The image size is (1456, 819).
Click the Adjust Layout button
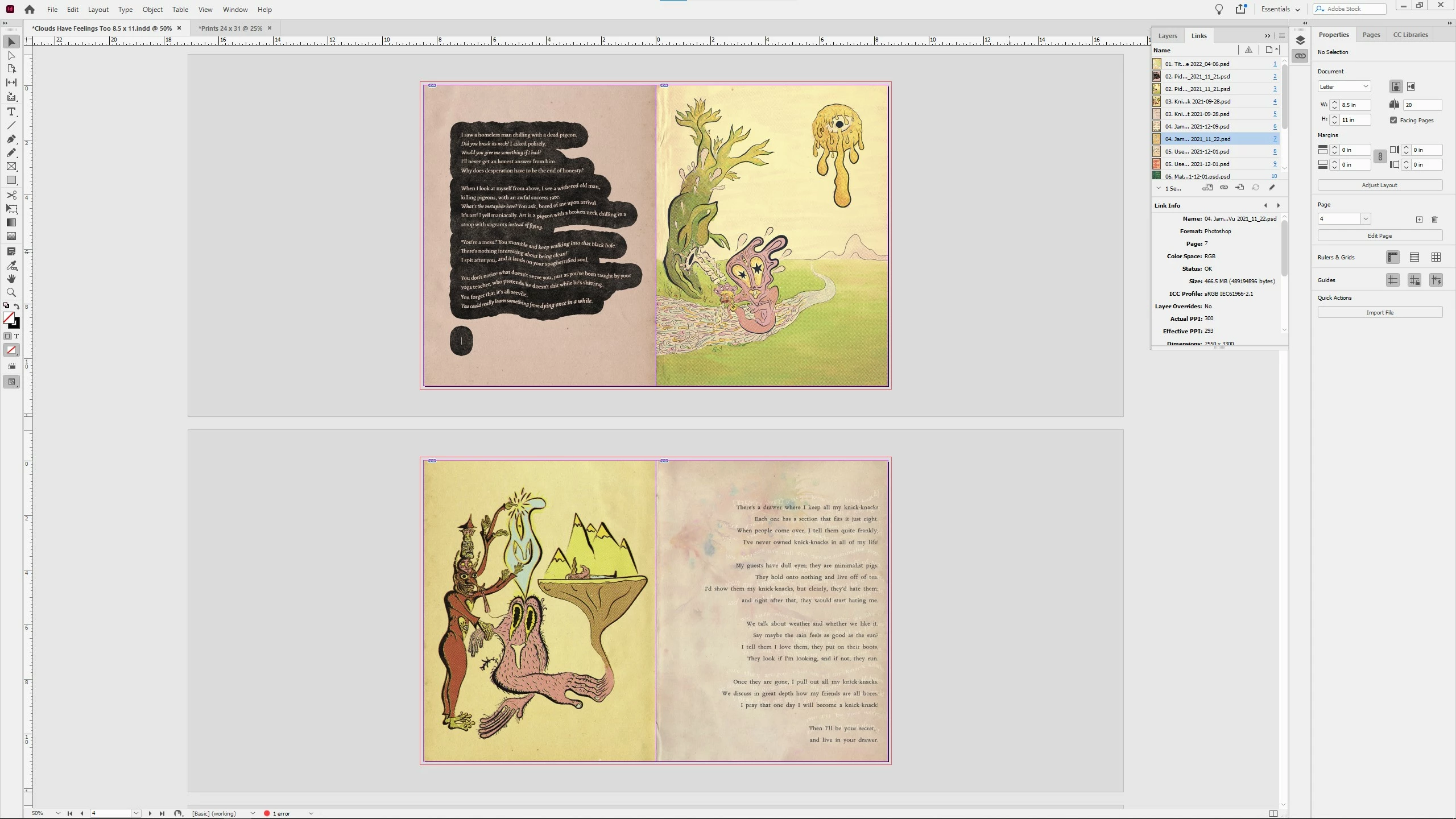pyautogui.click(x=1379, y=185)
